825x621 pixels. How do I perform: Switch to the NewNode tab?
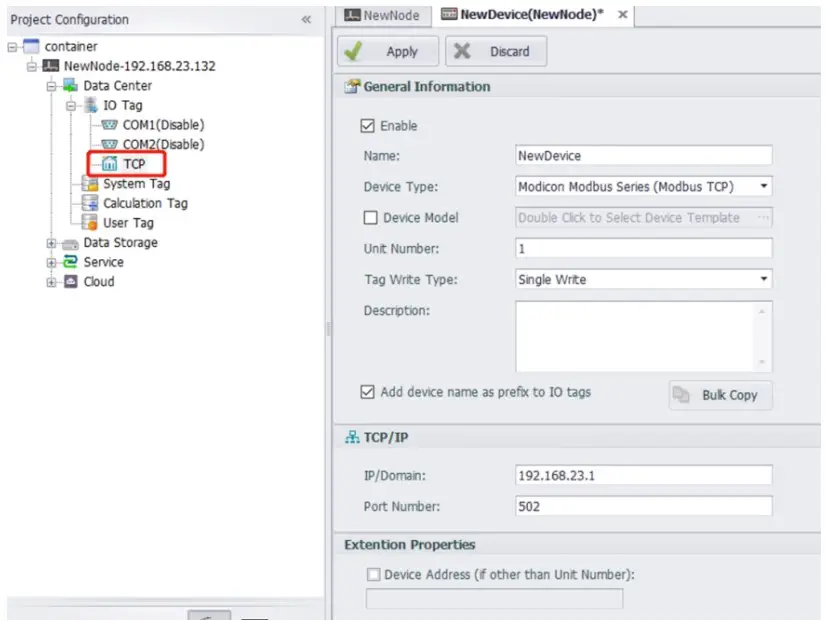click(x=383, y=15)
